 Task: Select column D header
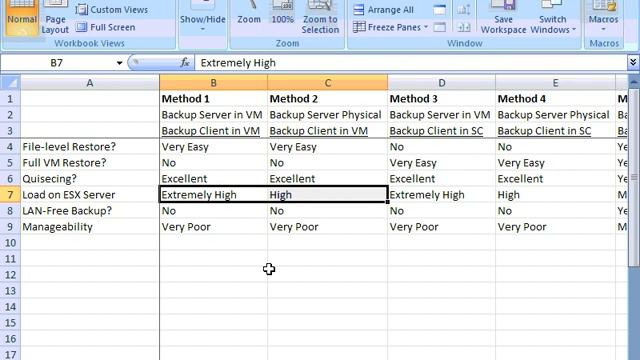[x=442, y=83]
